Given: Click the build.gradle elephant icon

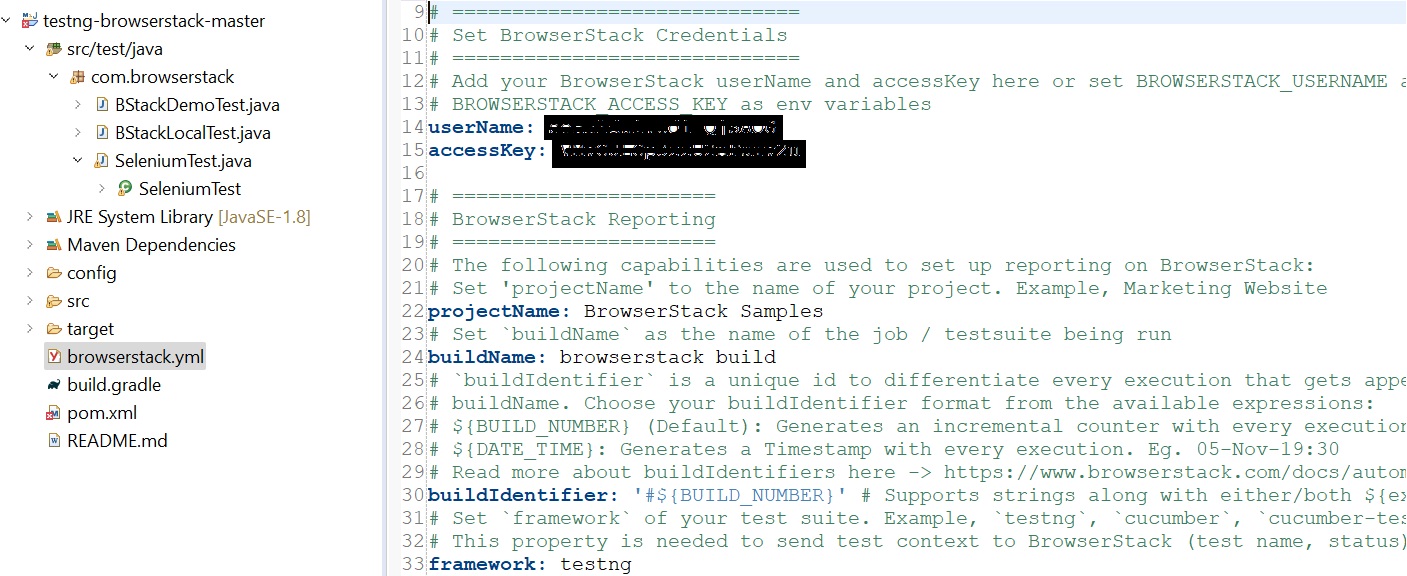Looking at the screenshot, I should point(53,385).
